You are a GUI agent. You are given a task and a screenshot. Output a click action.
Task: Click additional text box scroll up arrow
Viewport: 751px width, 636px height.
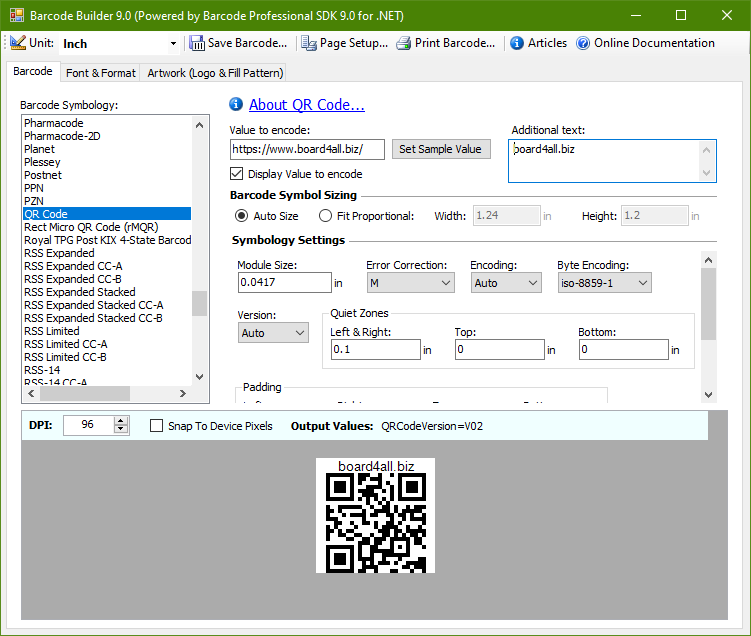(706, 150)
